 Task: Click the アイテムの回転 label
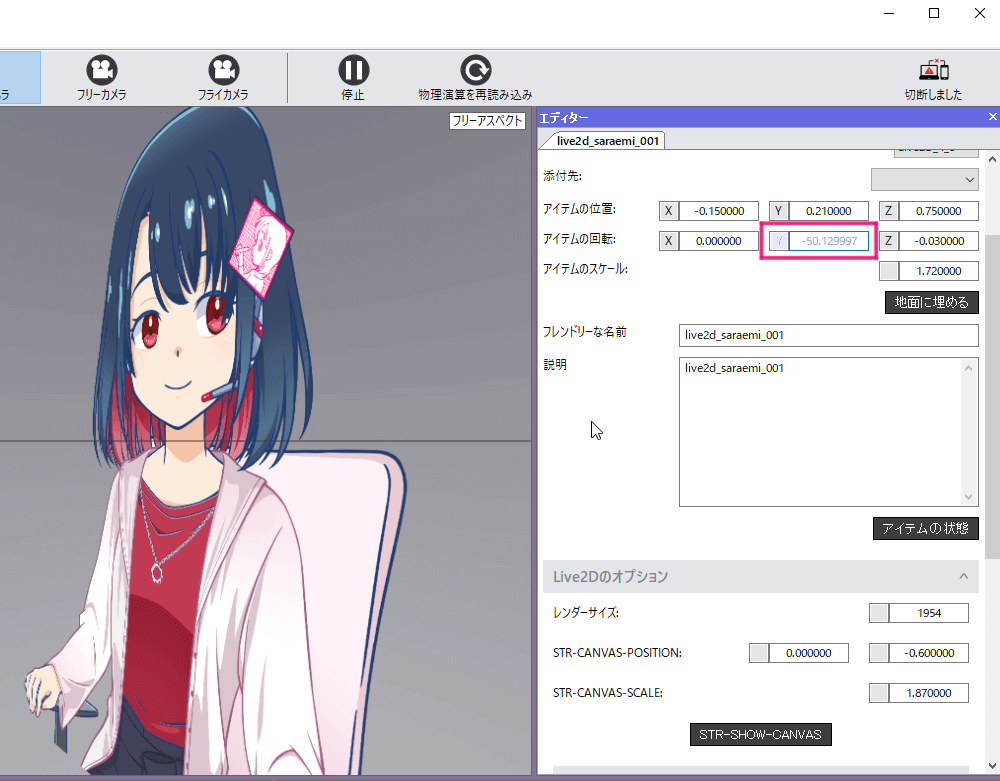(x=580, y=239)
